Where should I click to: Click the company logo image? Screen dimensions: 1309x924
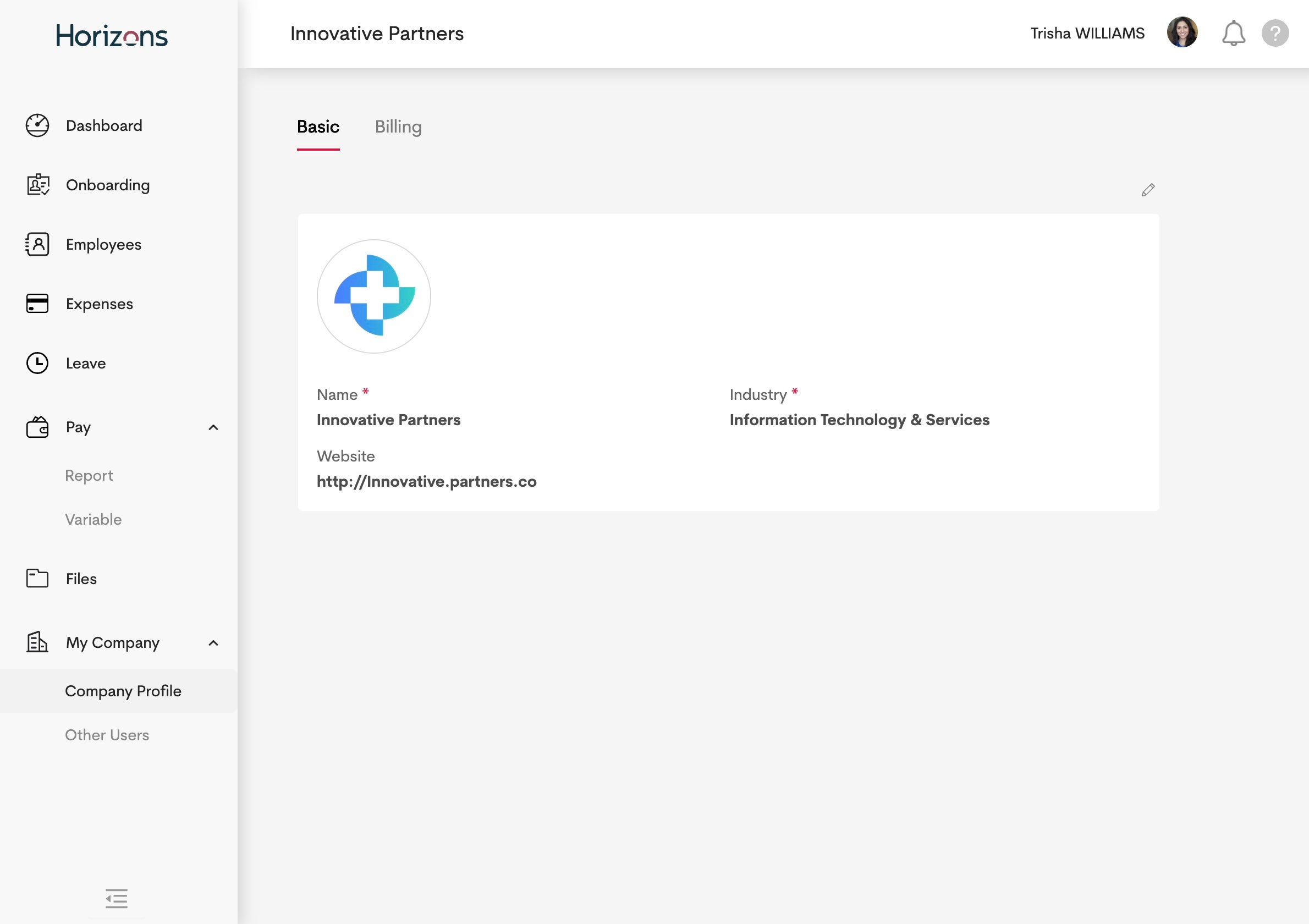(x=374, y=296)
